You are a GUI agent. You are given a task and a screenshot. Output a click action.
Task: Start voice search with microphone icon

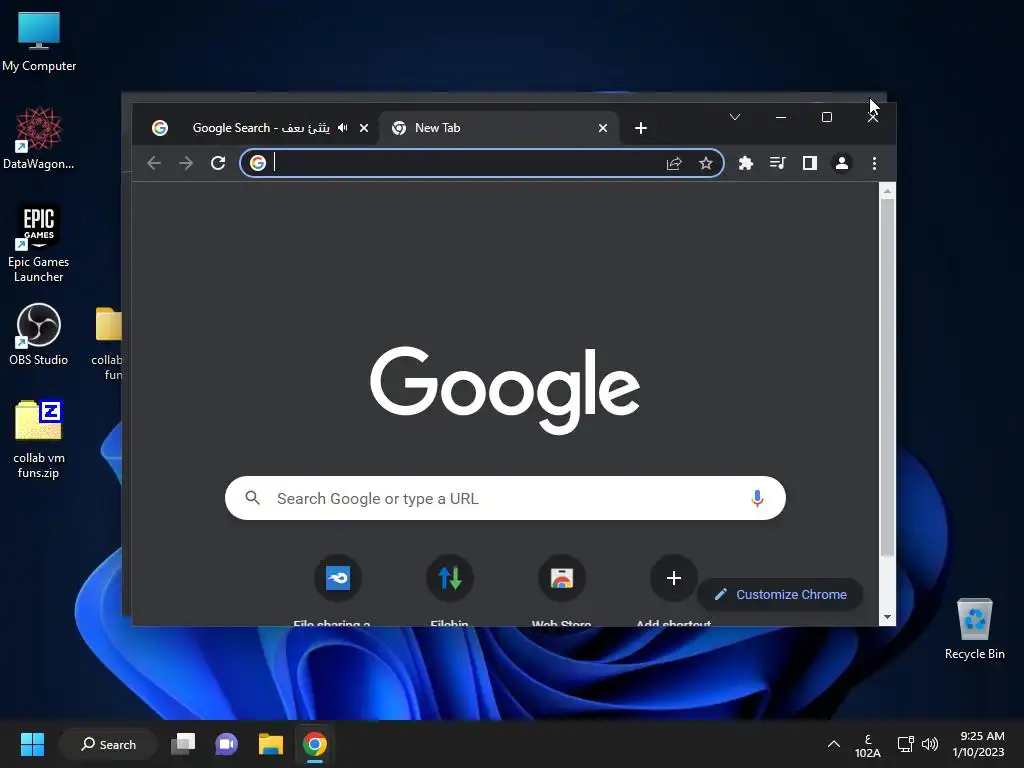coord(757,498)
